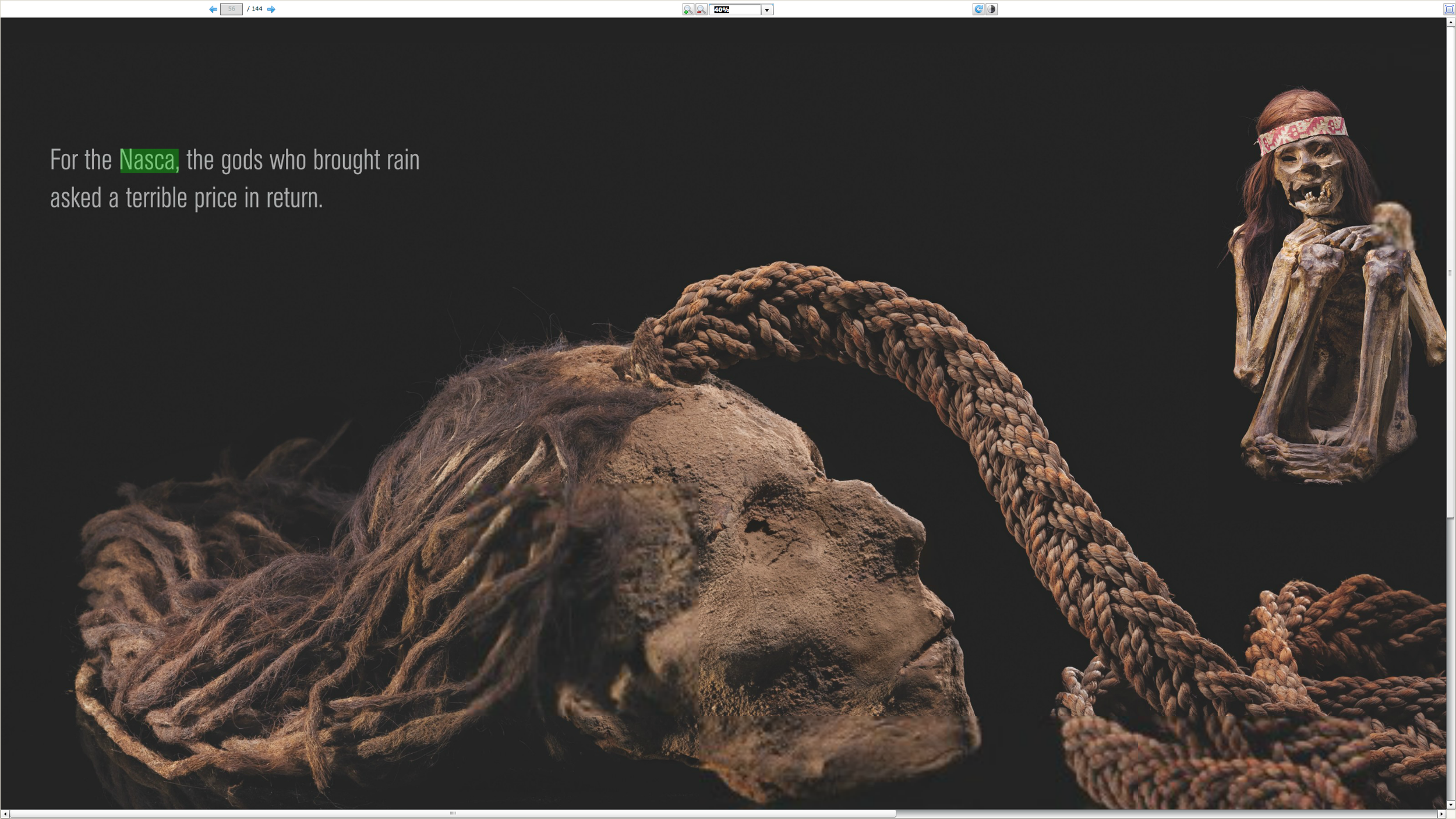Click the zoom out magnifier icon
Image resolution: width=1456 pixels, height=819 pixels.
[701, 9]
